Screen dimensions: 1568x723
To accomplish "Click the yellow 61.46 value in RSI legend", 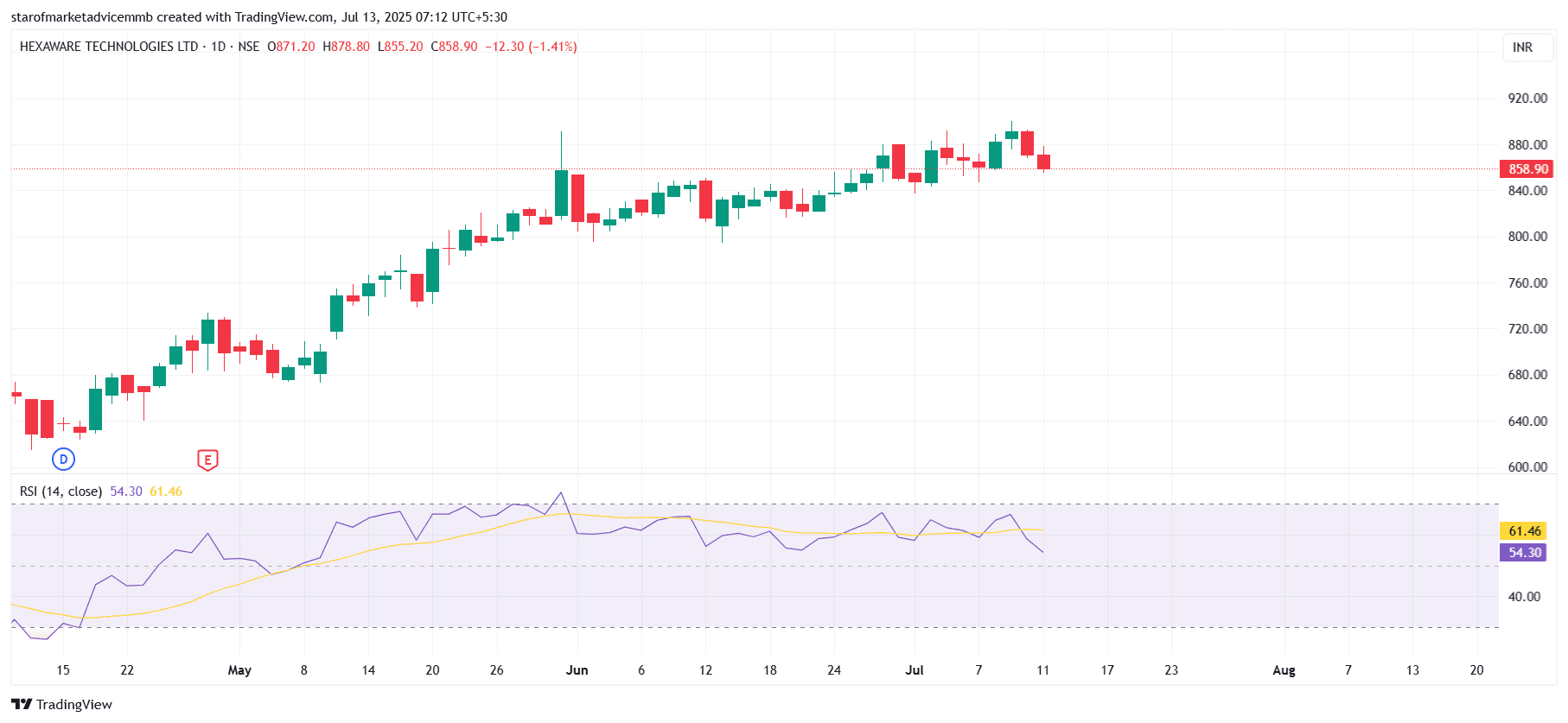I will [x=166, y=492].
